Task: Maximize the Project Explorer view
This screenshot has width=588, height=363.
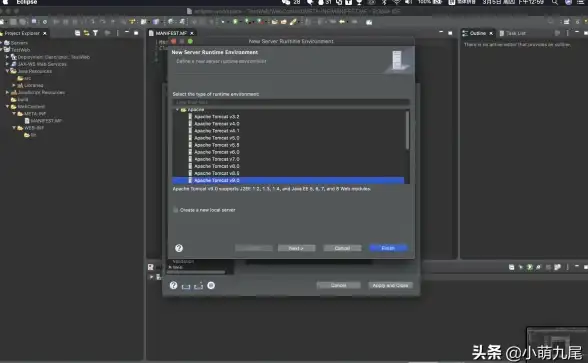Action: 136,33
